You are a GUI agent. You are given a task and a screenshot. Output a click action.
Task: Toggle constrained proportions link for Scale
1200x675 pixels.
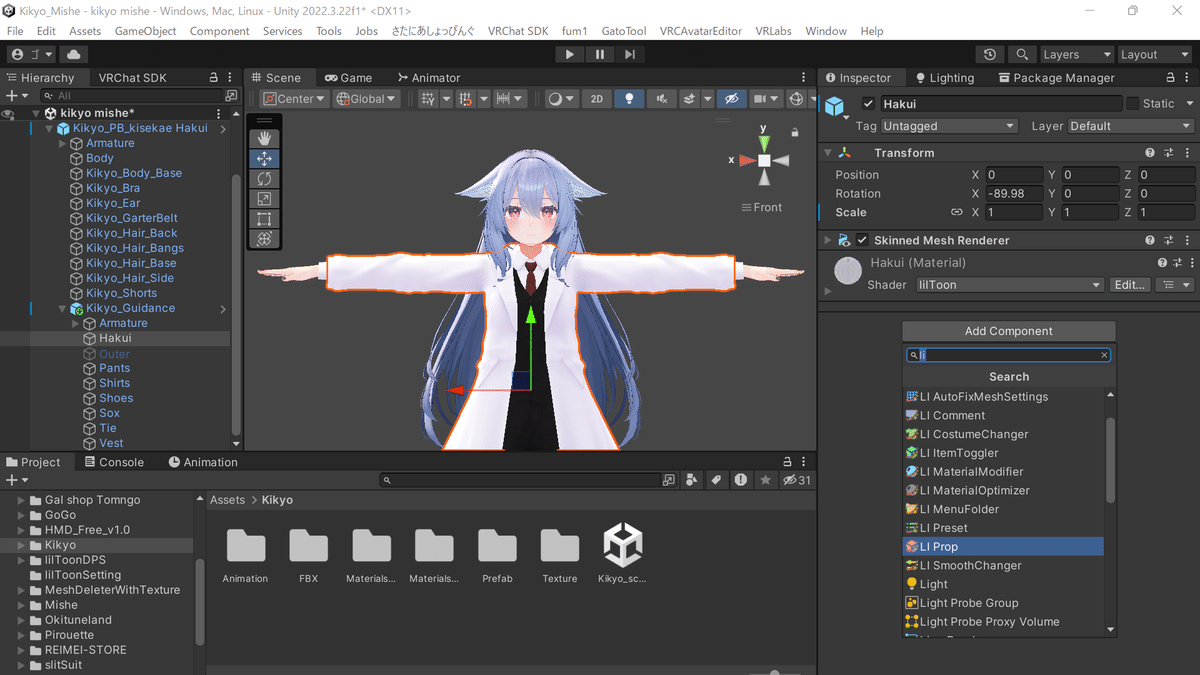click(956, 213)
